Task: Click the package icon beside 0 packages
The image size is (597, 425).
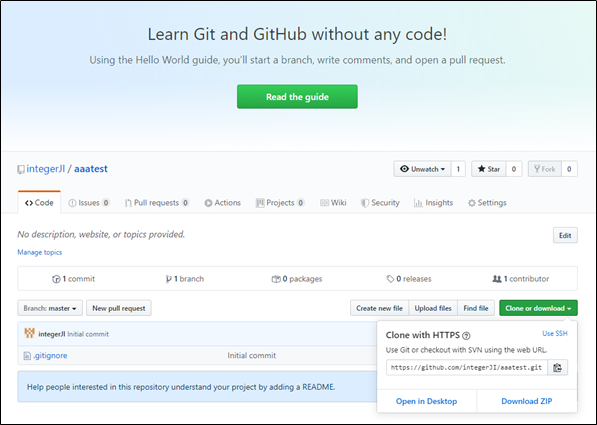Action: (276, 279)
